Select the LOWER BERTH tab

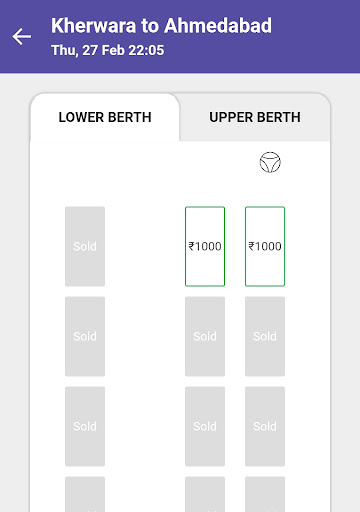[x=105, y=117]
